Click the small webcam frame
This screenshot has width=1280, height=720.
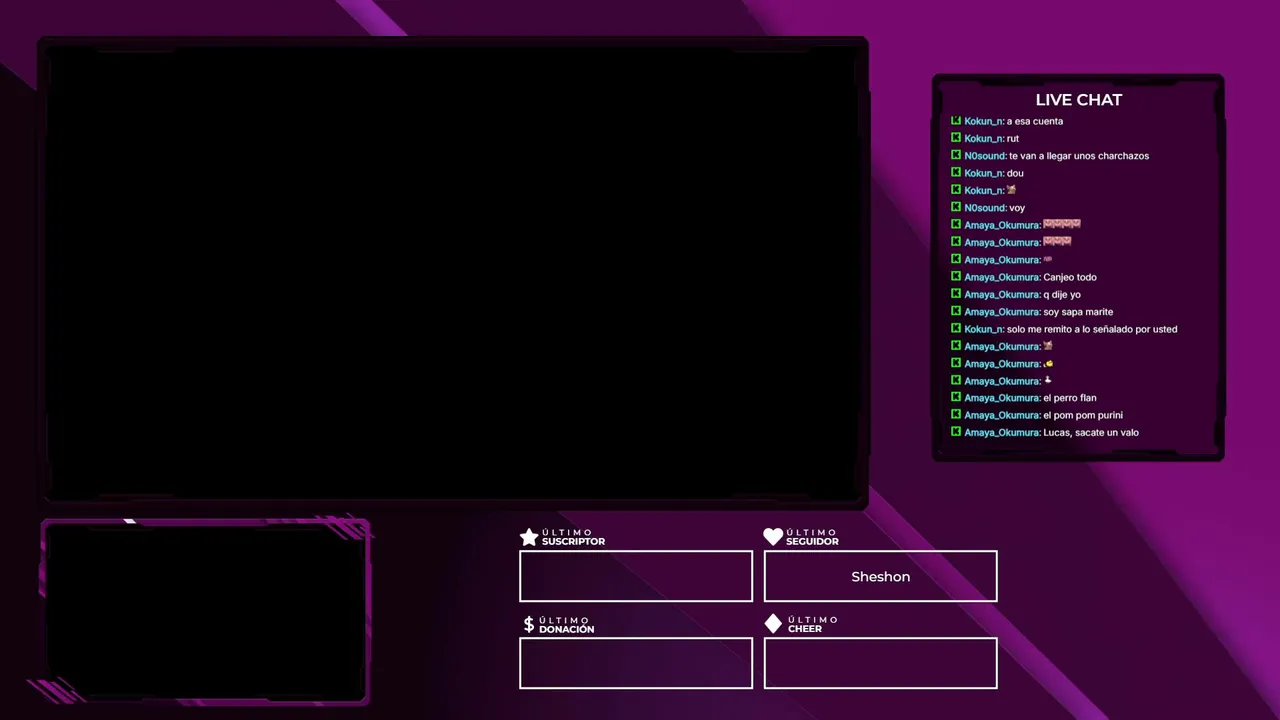(x=205, y=610)
